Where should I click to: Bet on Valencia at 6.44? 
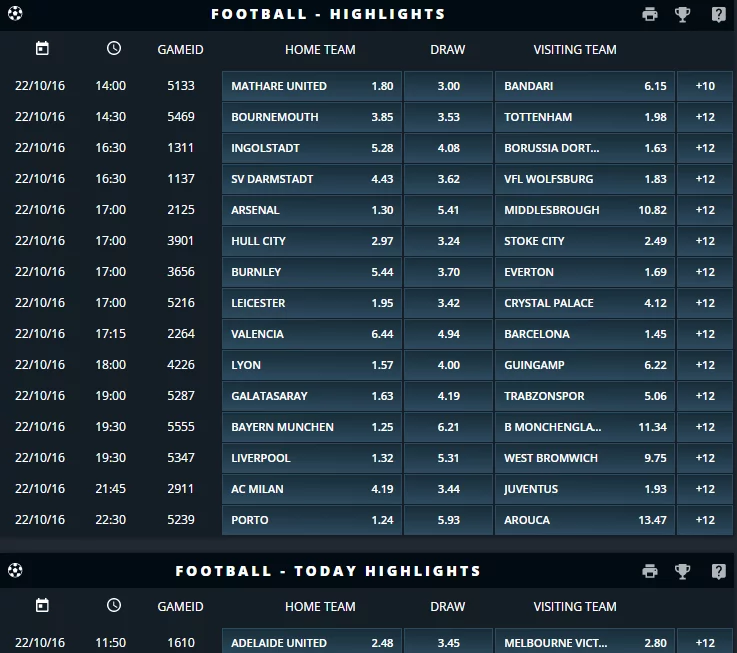(312, 334)
